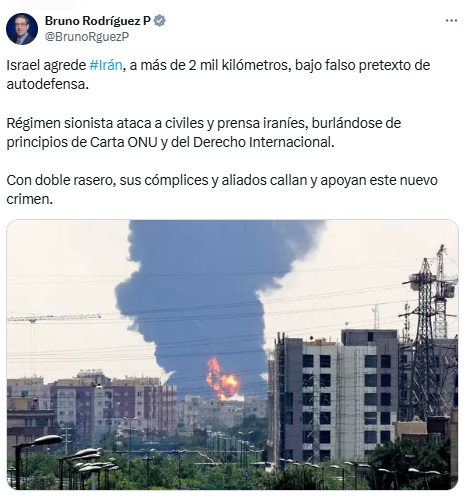469x503 pixels.
Task: Open Bruno Rodríguez P's profile avatar
Action: point(22,29)
